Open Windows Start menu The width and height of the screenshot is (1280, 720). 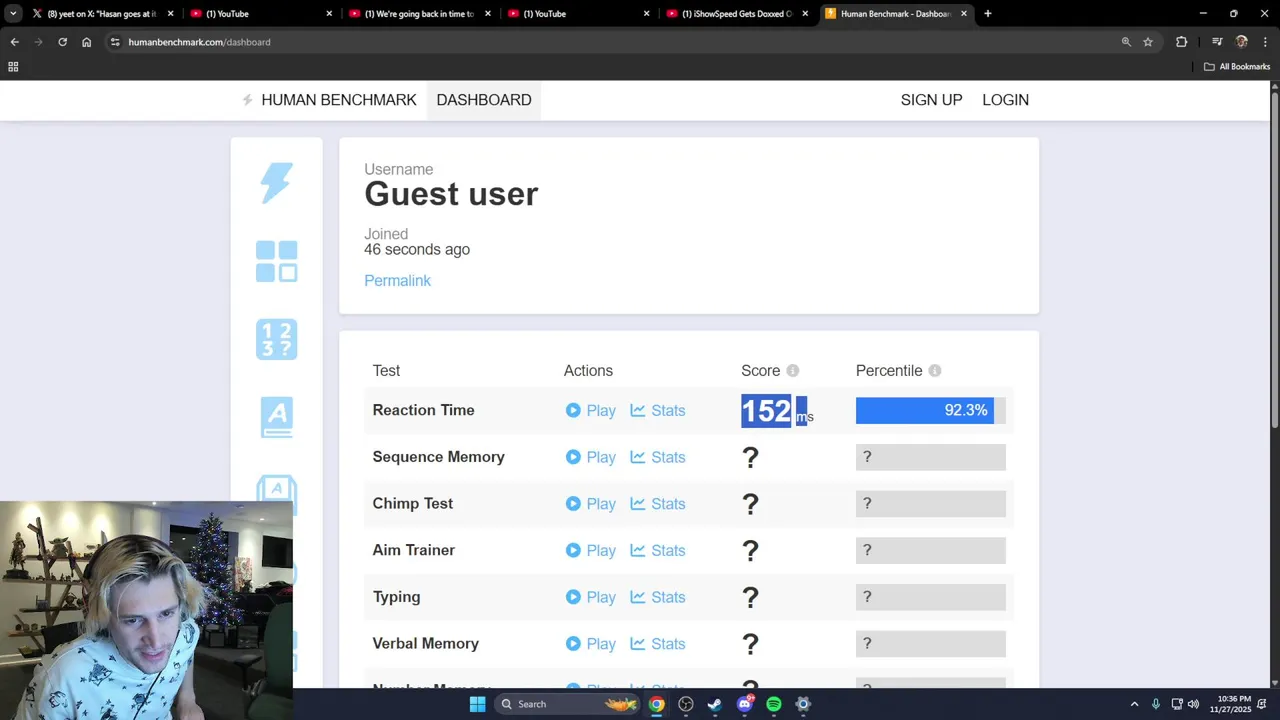pyautogui.click(x=478, y=704)
